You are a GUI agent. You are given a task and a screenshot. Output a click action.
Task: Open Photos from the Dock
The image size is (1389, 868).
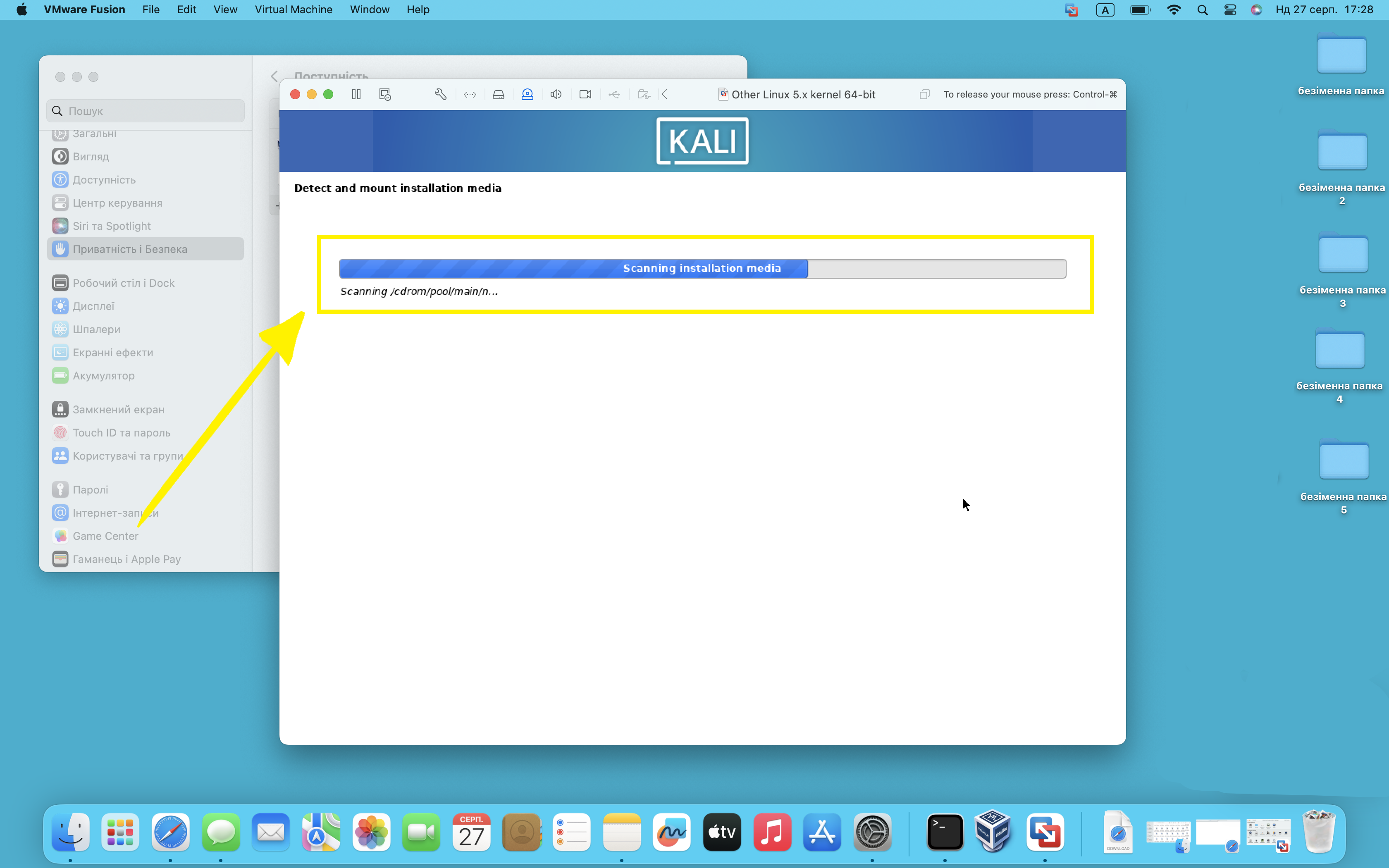[371, 832]
